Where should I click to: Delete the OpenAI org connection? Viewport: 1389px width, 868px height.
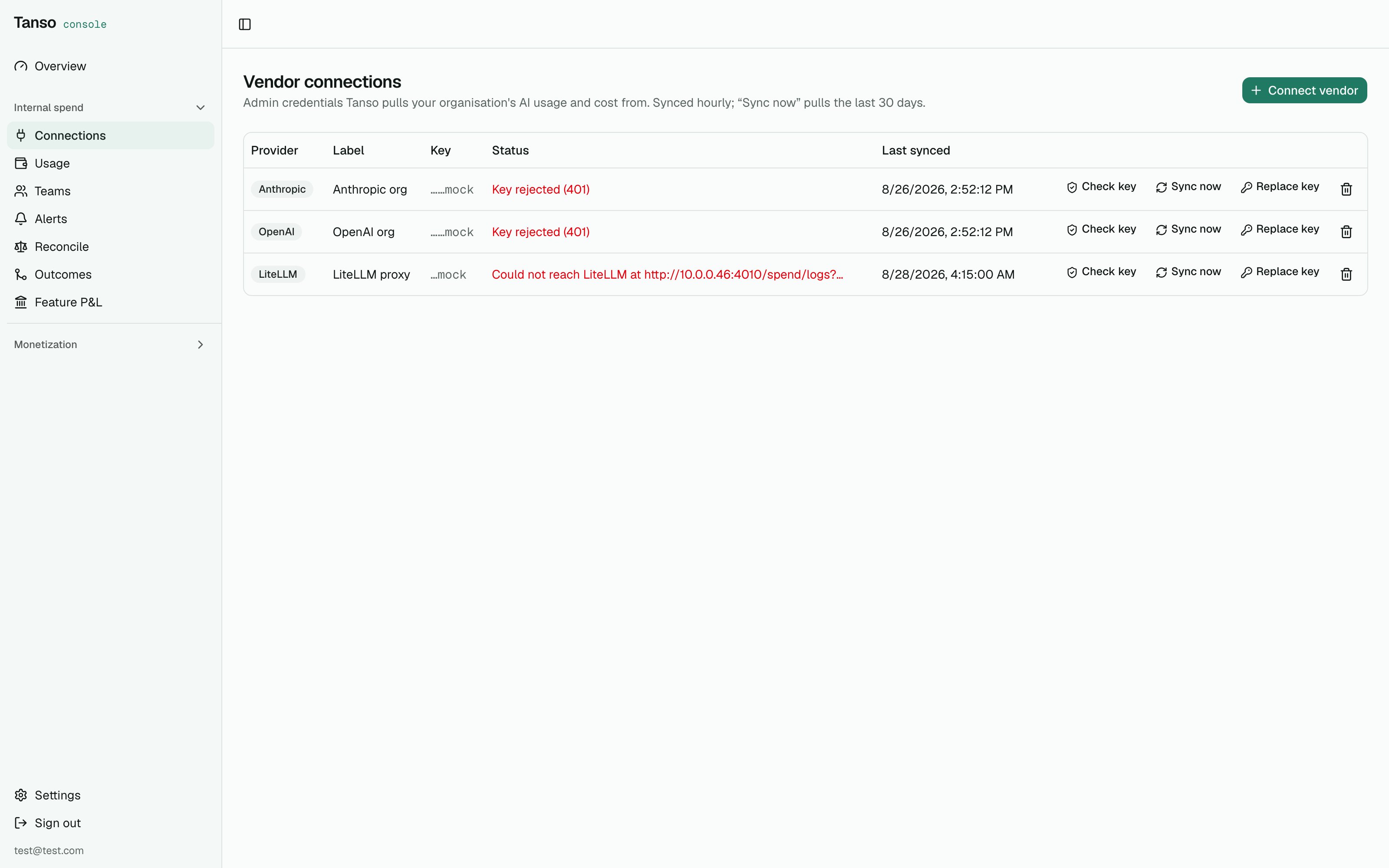(x=1346, y=232)
